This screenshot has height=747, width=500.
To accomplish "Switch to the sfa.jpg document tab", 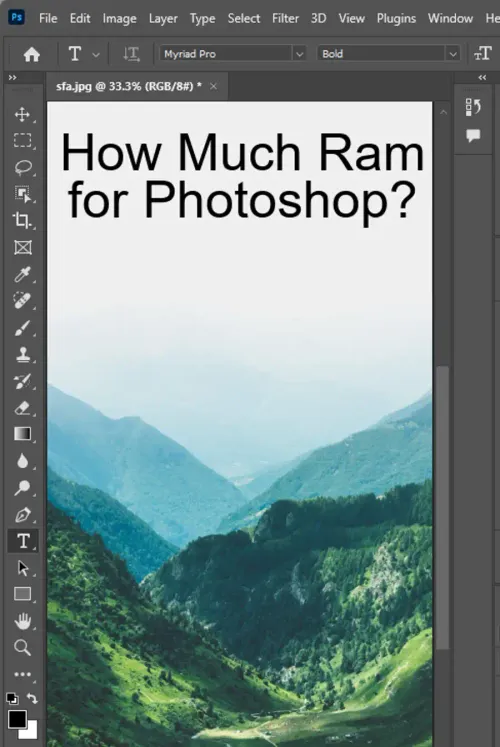I will pyautogui.click(x=129, y=86).
